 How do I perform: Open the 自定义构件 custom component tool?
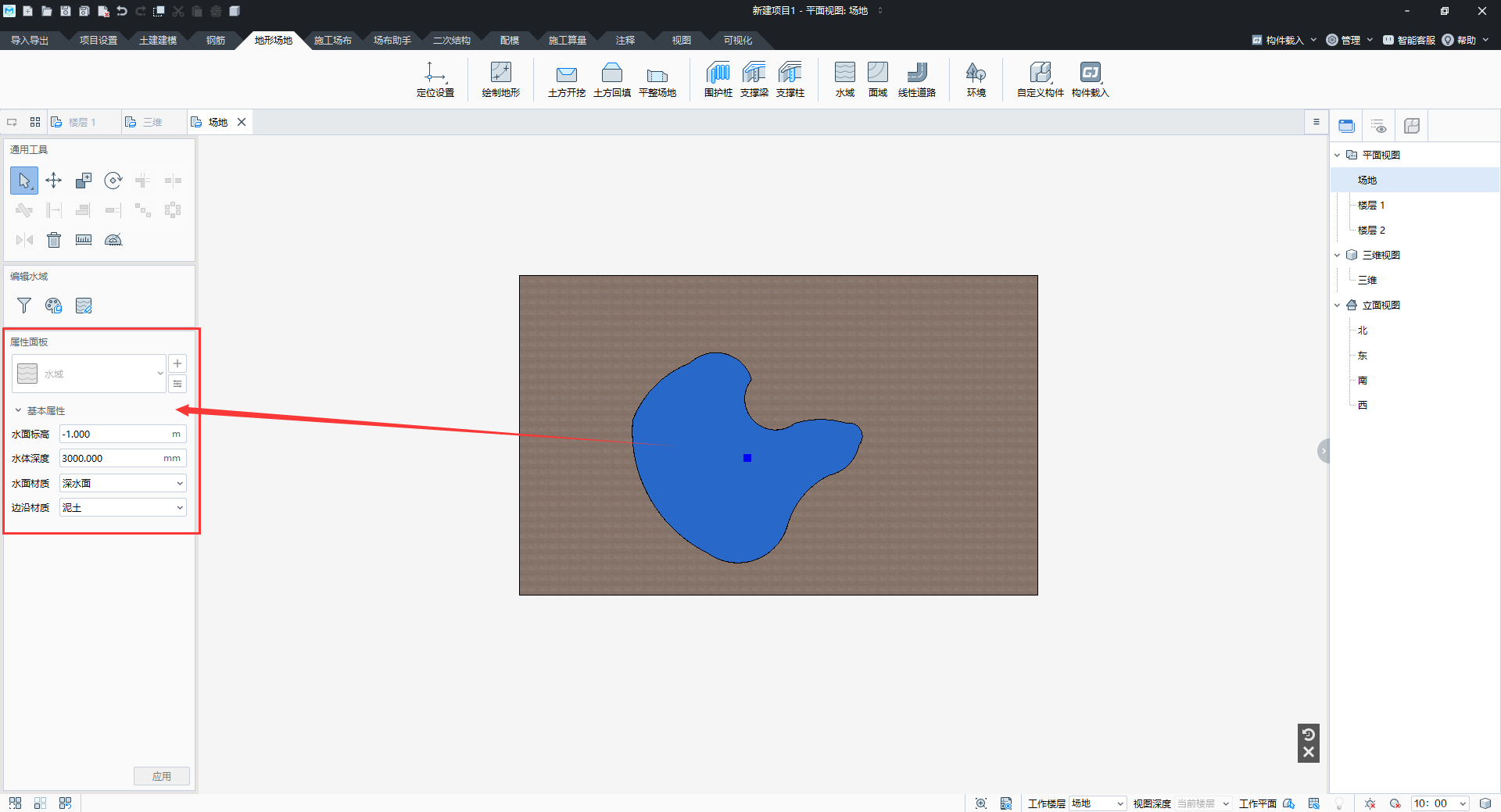[1040, 79]
